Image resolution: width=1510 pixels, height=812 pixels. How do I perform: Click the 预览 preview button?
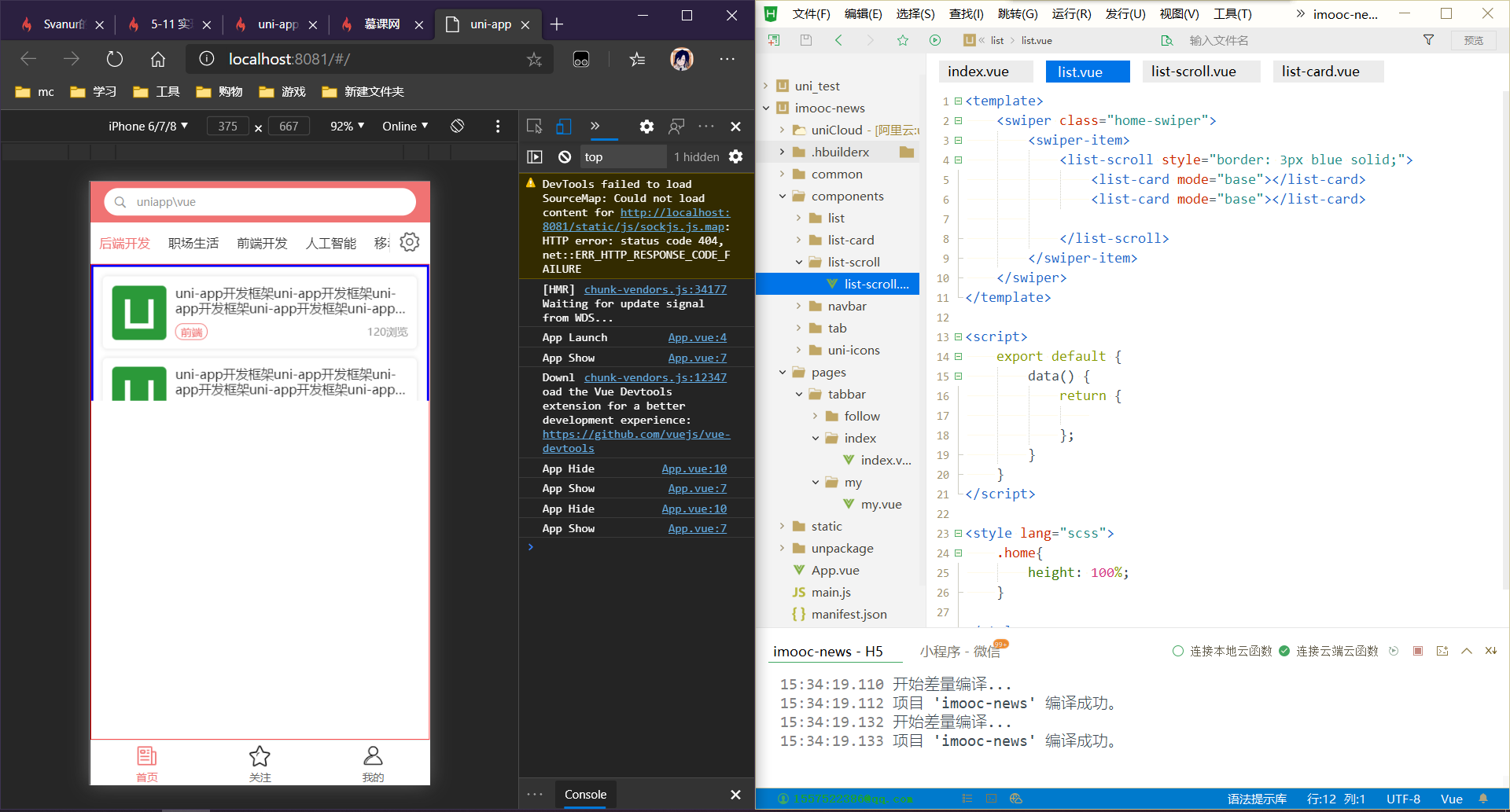pos(1473,40)
